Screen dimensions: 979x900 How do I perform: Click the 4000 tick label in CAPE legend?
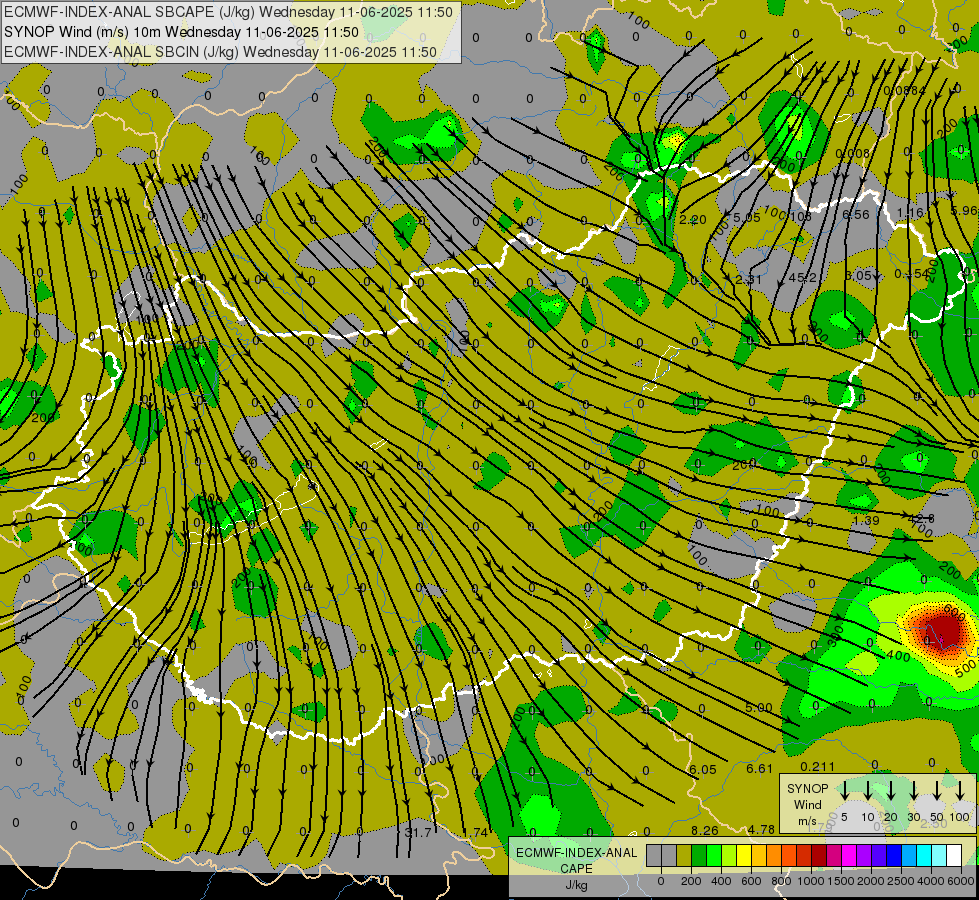point(931,881)
